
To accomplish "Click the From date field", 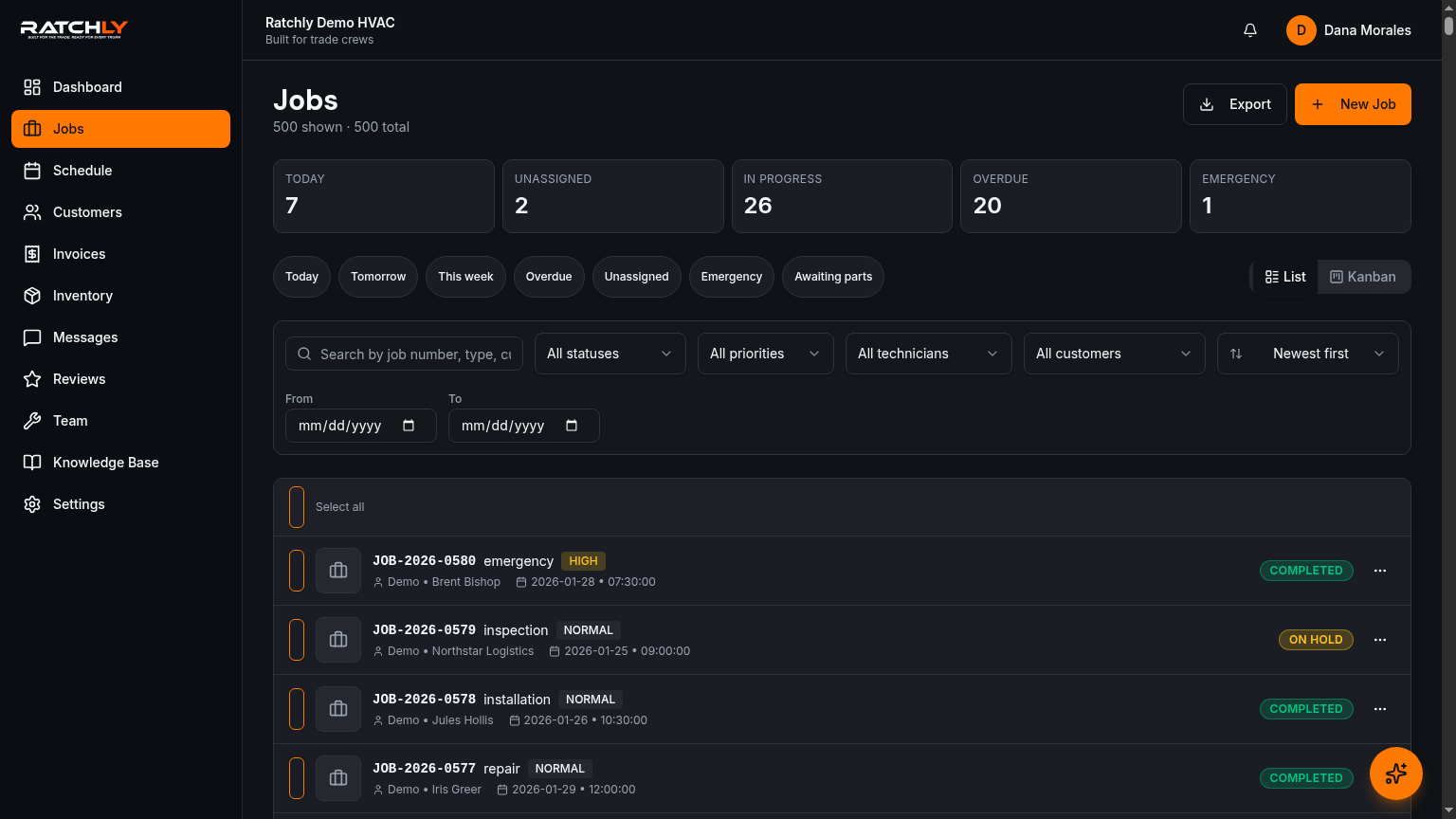I will click(361, 426).
